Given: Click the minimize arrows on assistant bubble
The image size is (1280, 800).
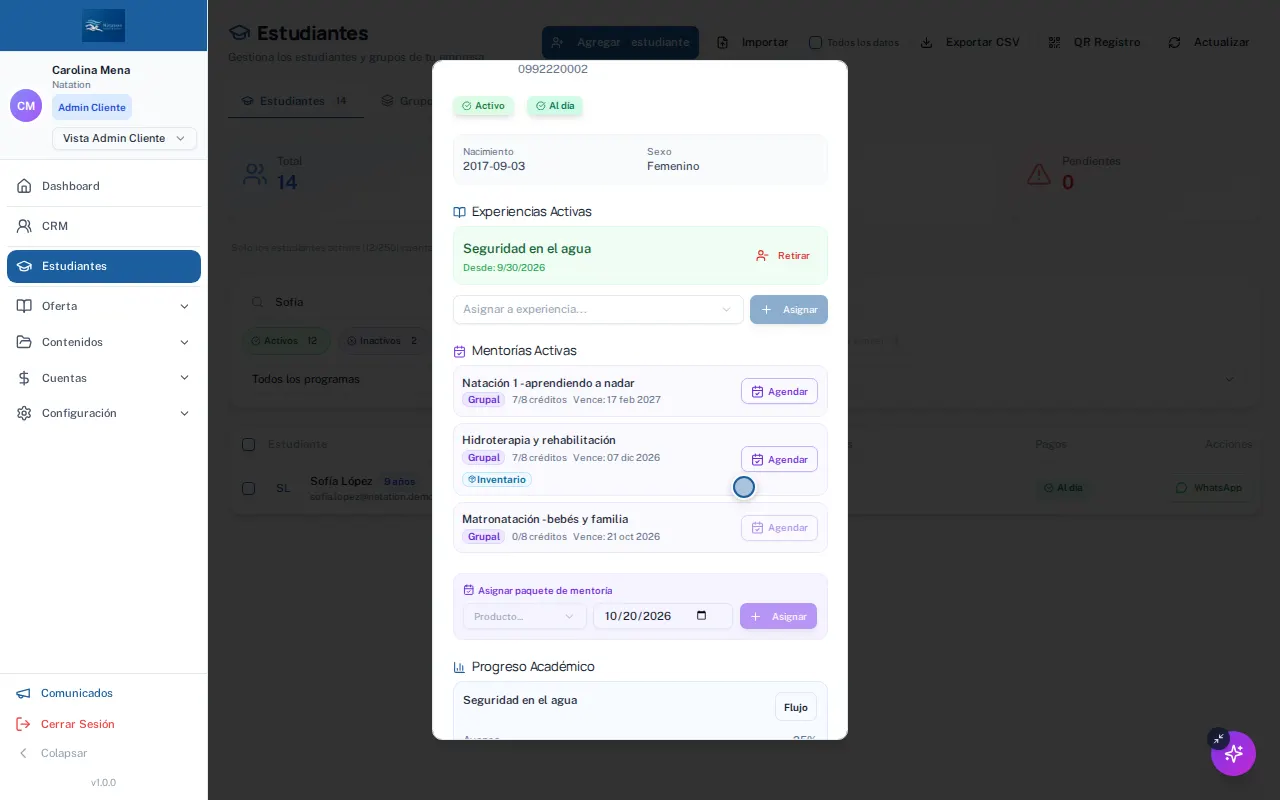Looking at the screenshot, I should coord(1218,739).
